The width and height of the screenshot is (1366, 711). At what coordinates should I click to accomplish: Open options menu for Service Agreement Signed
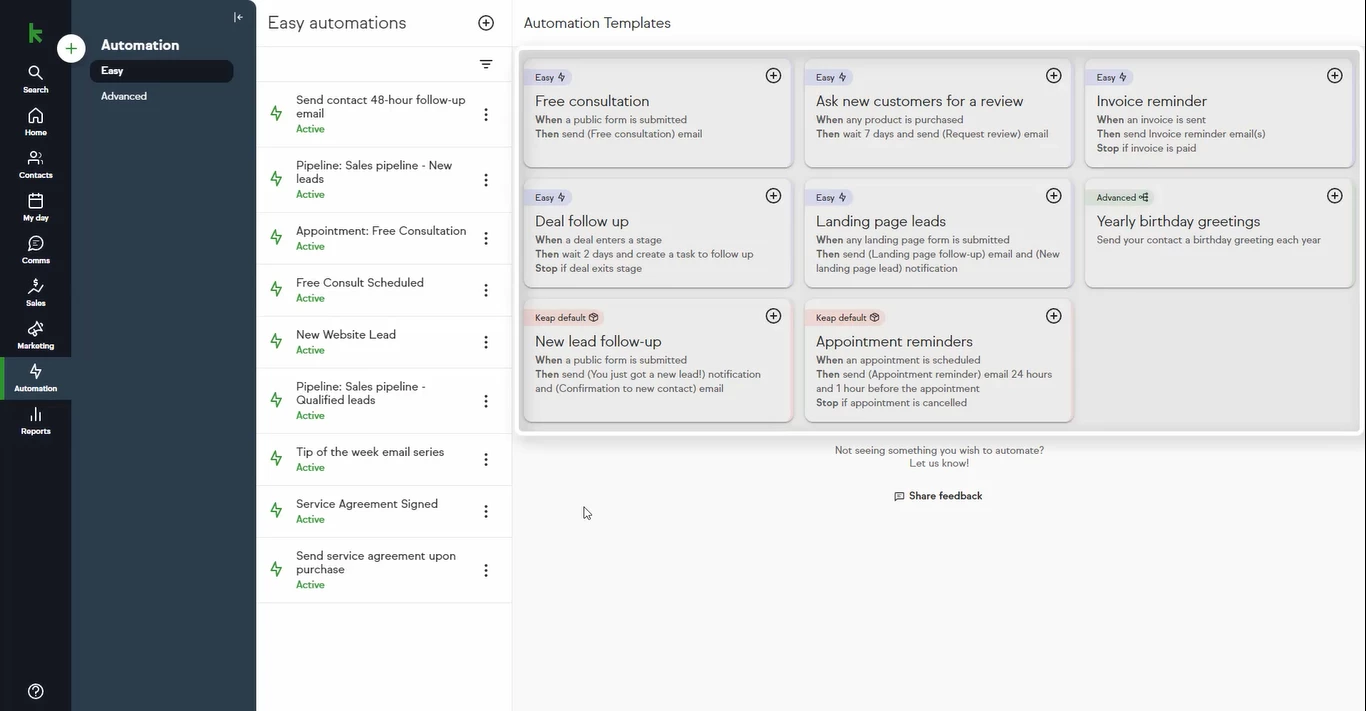(486, 511)
